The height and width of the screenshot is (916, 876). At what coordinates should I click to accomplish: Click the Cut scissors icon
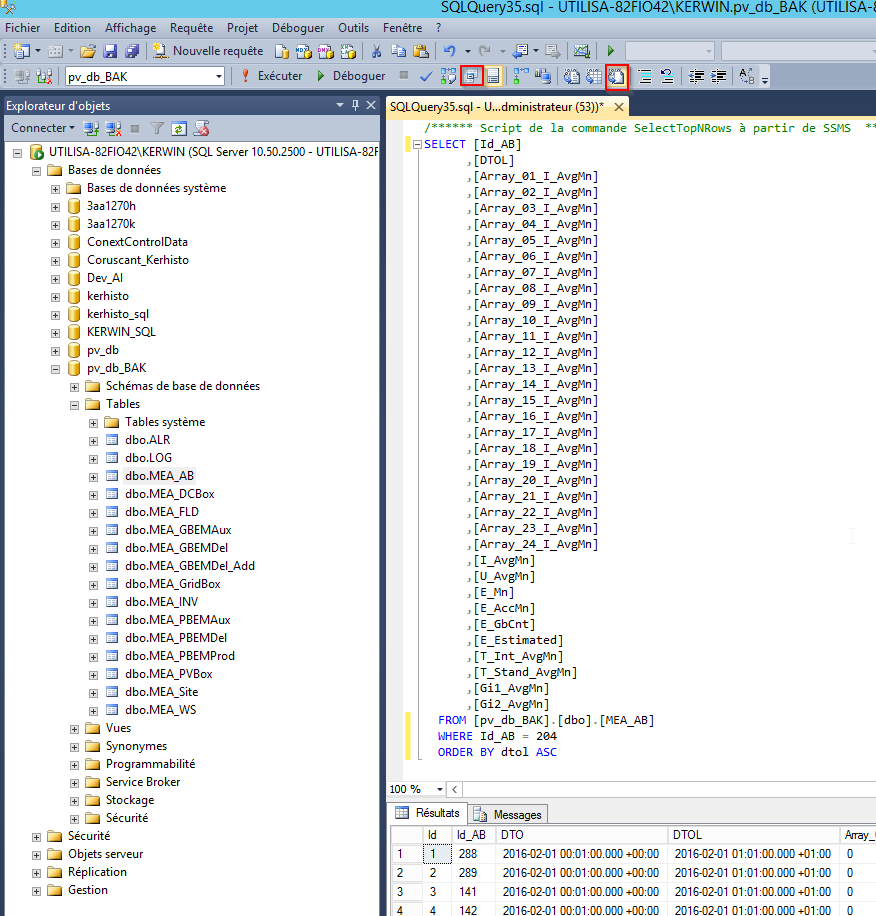[x=376, y=51]
